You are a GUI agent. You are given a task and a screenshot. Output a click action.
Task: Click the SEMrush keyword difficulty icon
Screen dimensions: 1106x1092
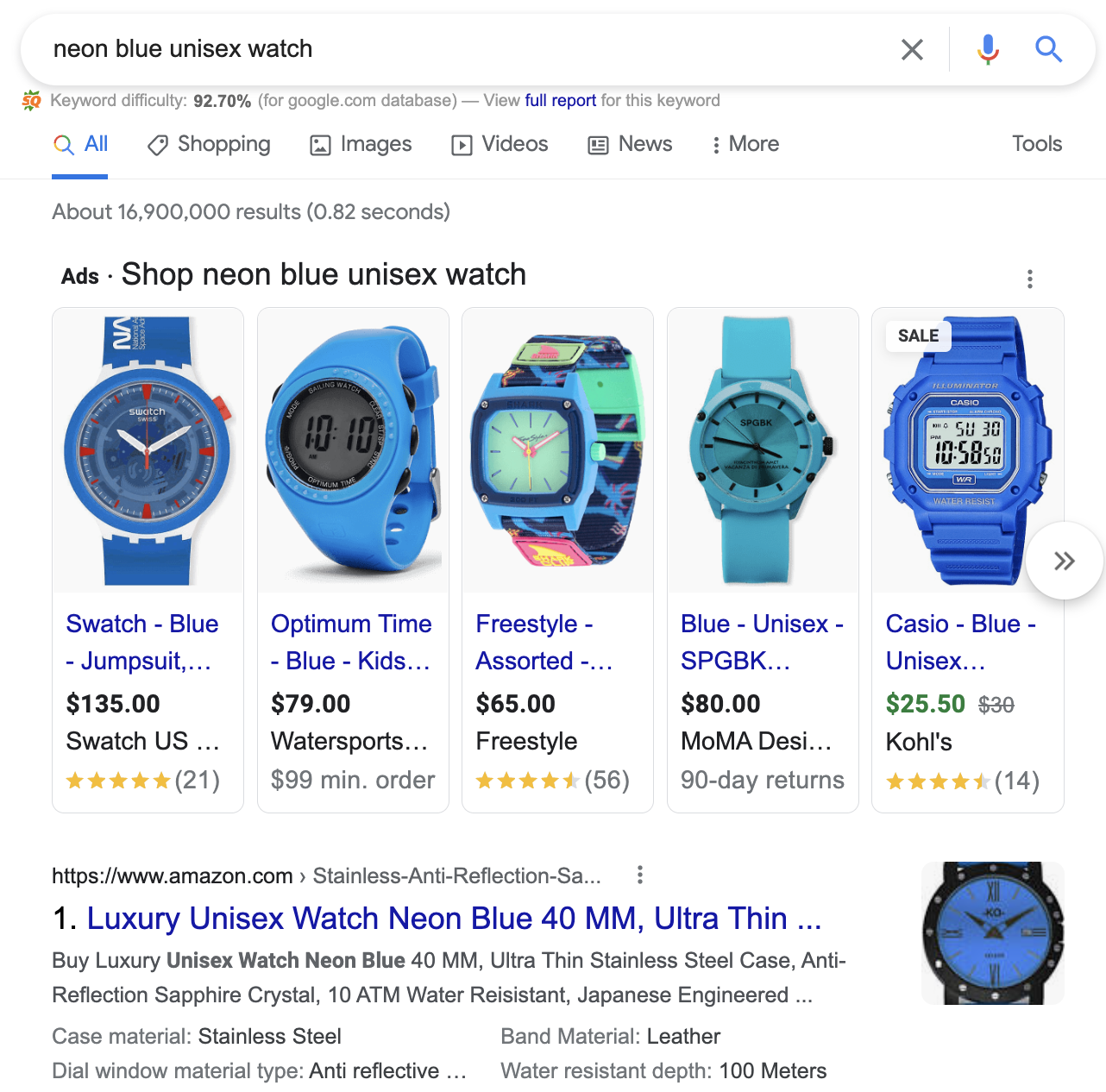(31, 101)
